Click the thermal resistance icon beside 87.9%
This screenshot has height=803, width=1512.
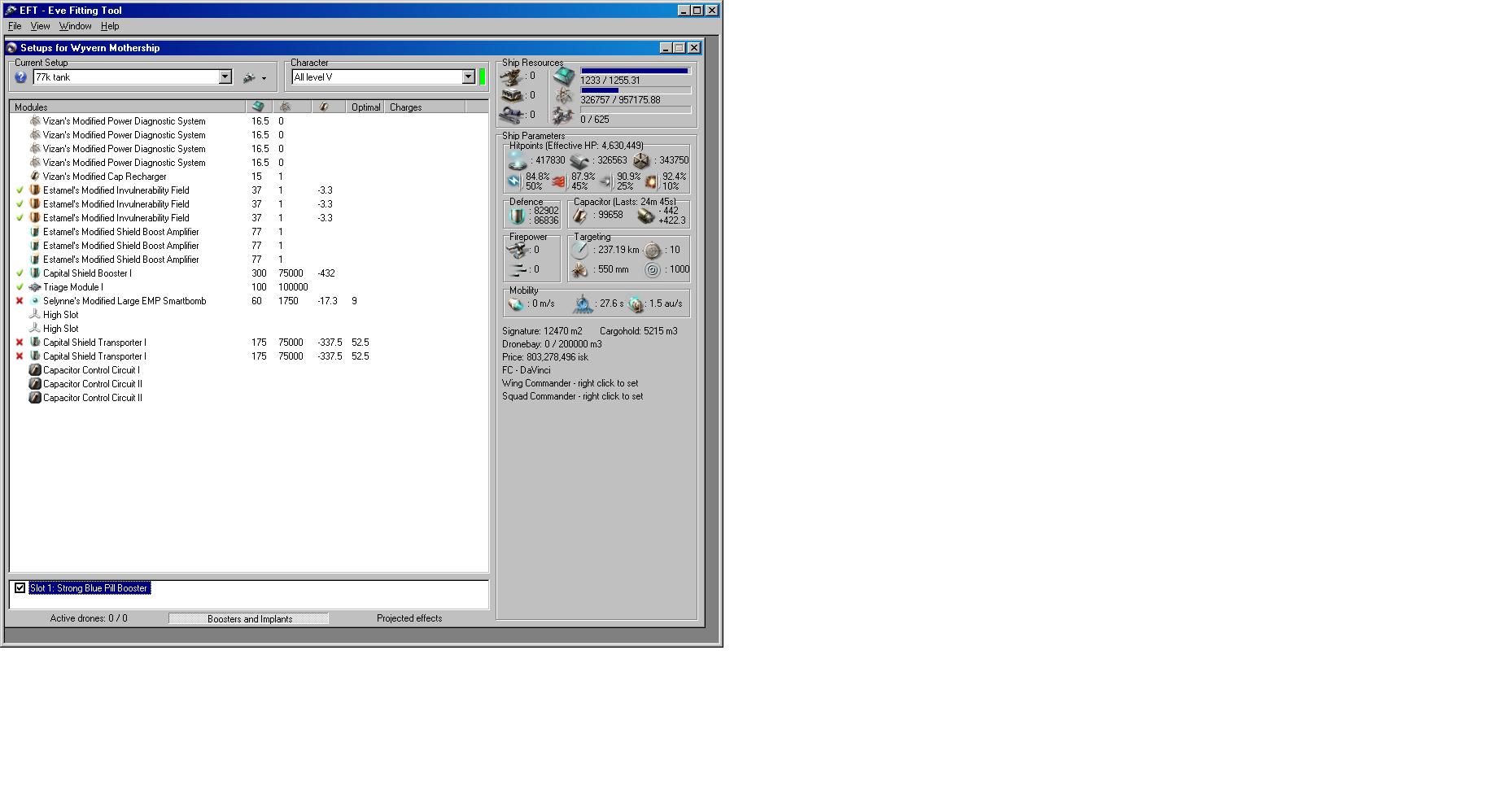point(559,181)
